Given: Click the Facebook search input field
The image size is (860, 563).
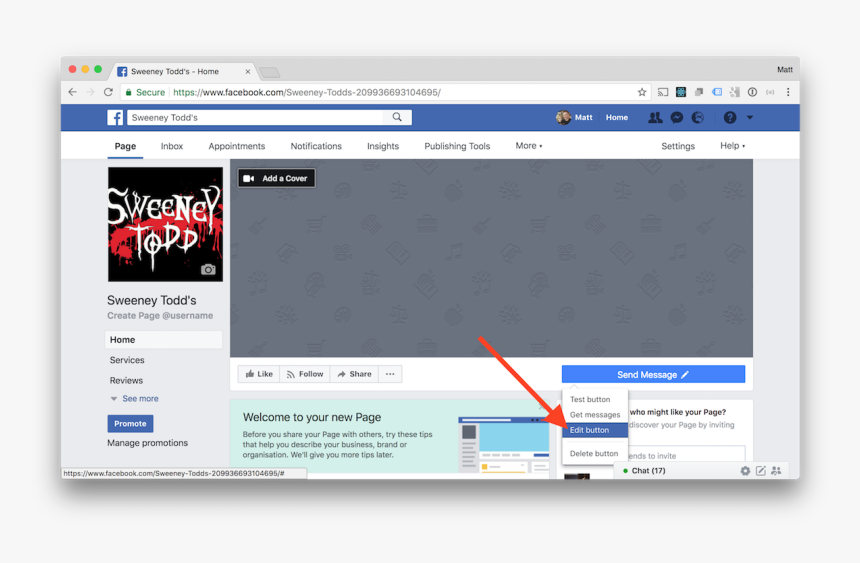Looking at the screenshot, I should 256,117.
